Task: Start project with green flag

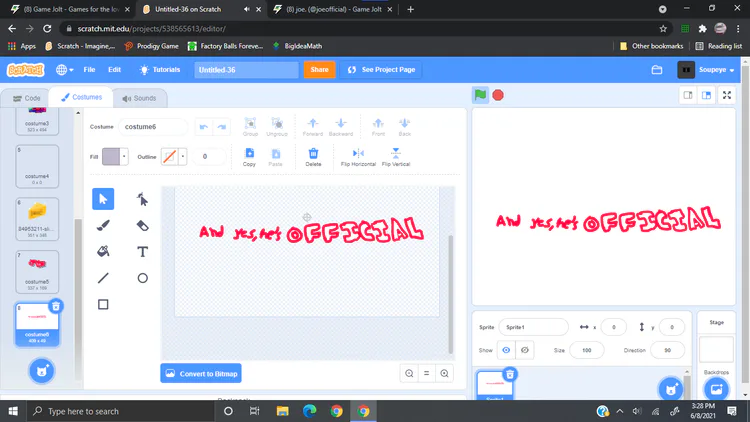Action: 480,95
